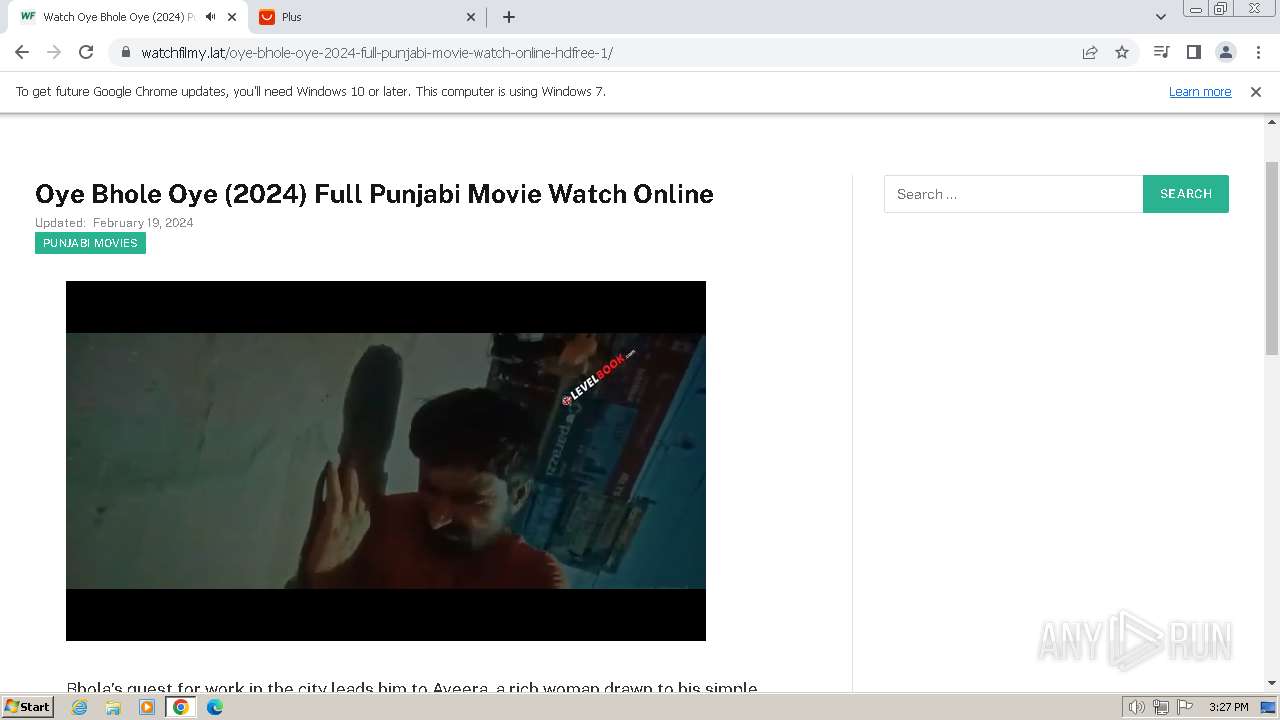Launch Microsoft Edge from taskbar
The height and width of the screenshot is (720, 1280).
click(215, 707)
